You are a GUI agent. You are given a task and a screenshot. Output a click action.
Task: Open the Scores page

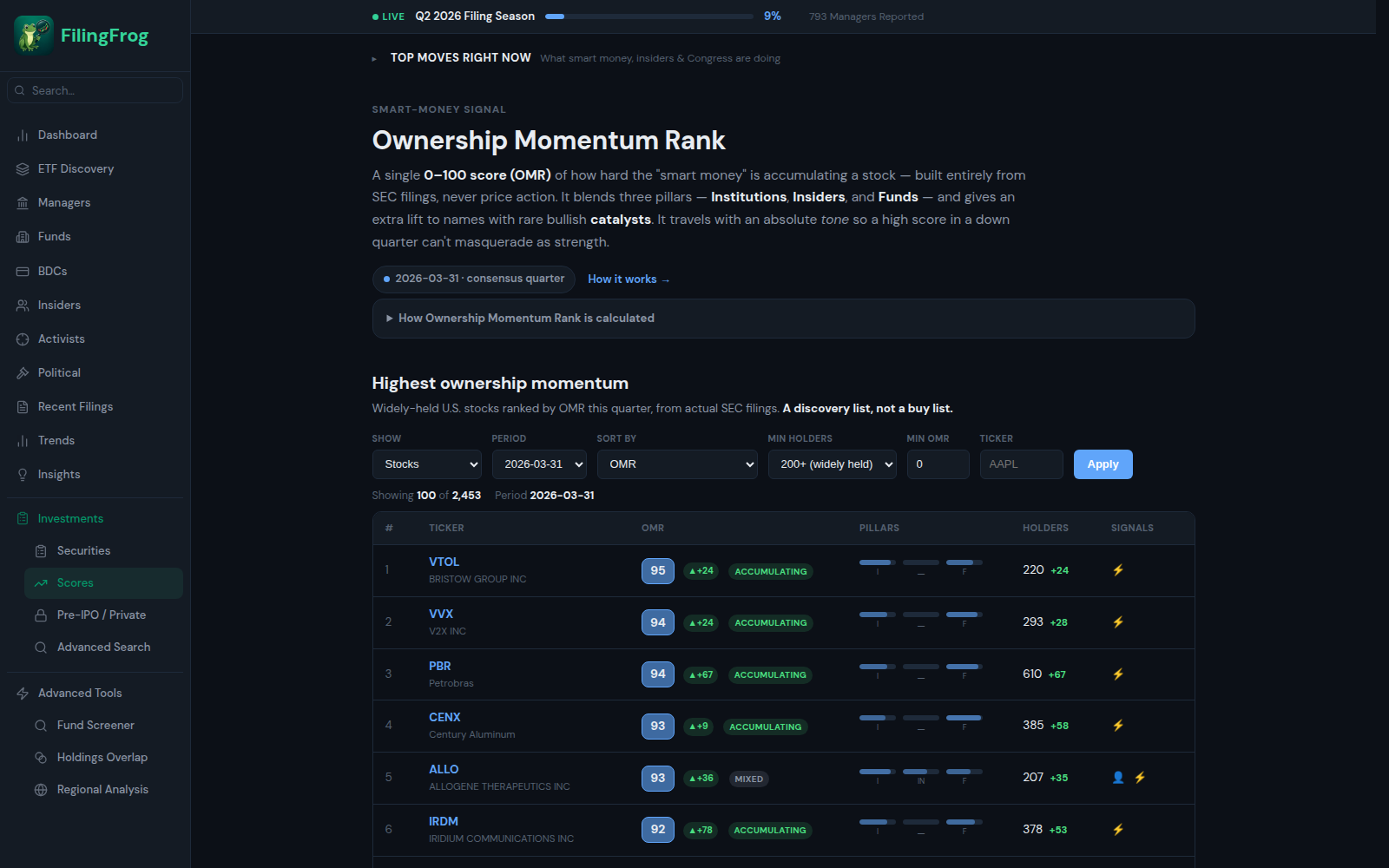click(103, 583)
